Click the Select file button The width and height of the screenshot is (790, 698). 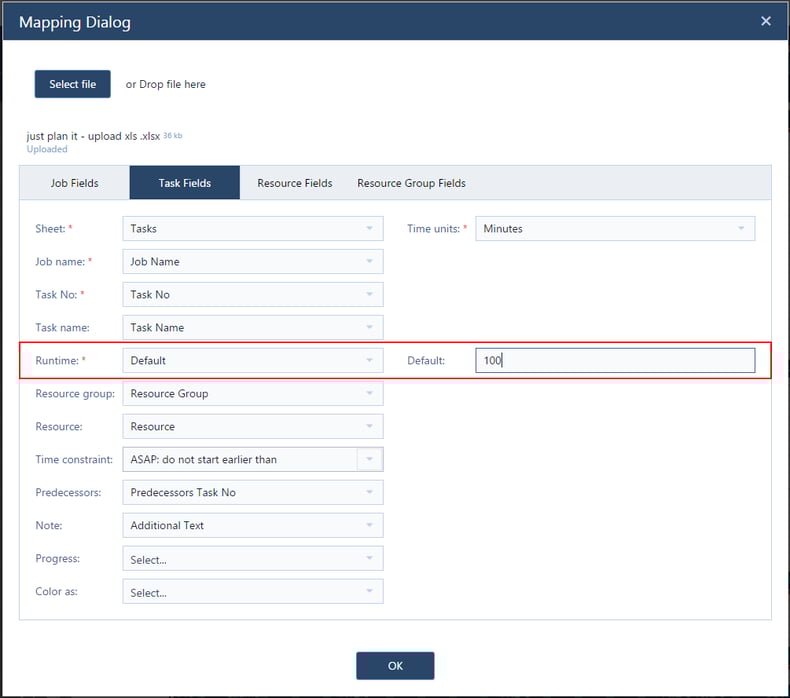point(73,84)
